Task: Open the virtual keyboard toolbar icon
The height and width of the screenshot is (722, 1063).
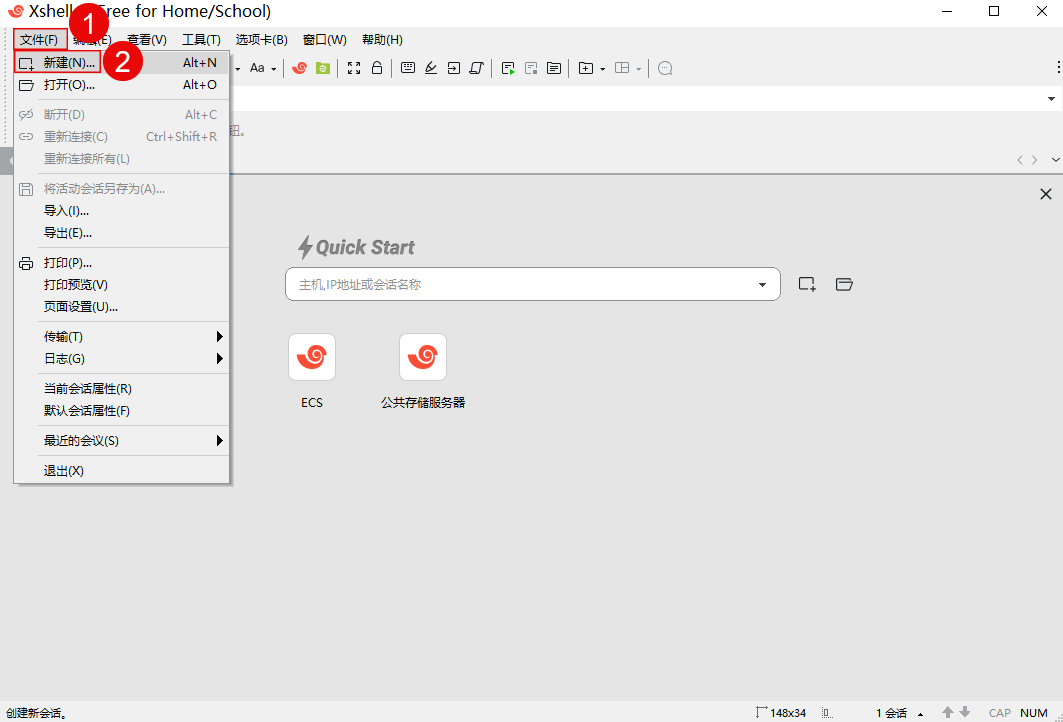Action: pyautogui.click(x=408, y=68)
